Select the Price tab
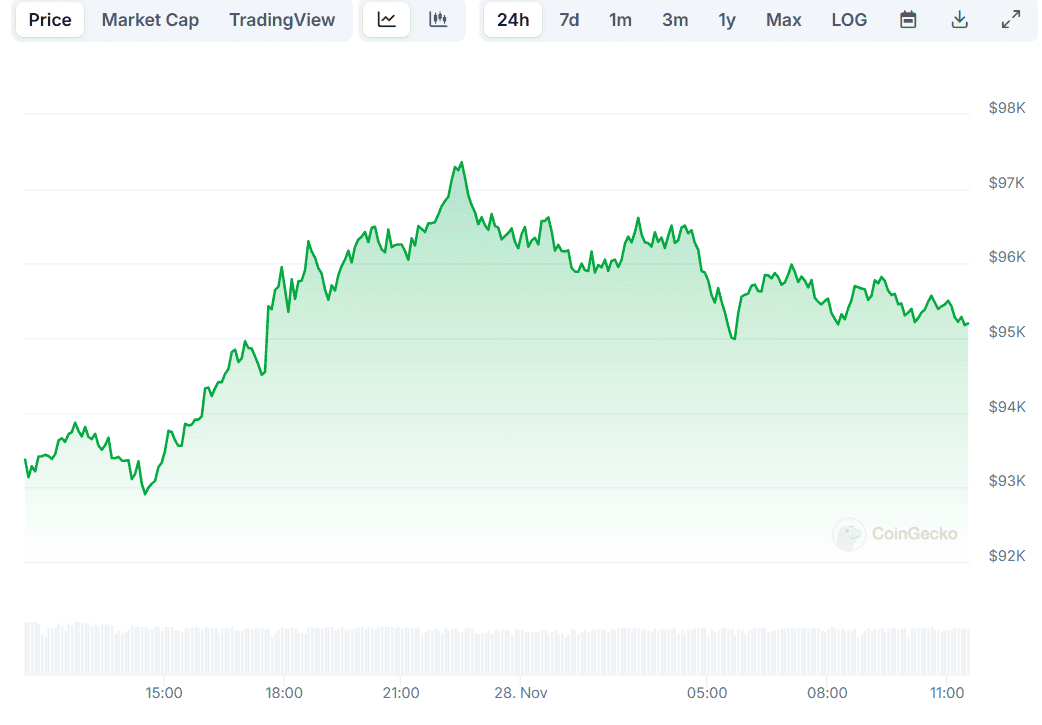 pos(49,19)
